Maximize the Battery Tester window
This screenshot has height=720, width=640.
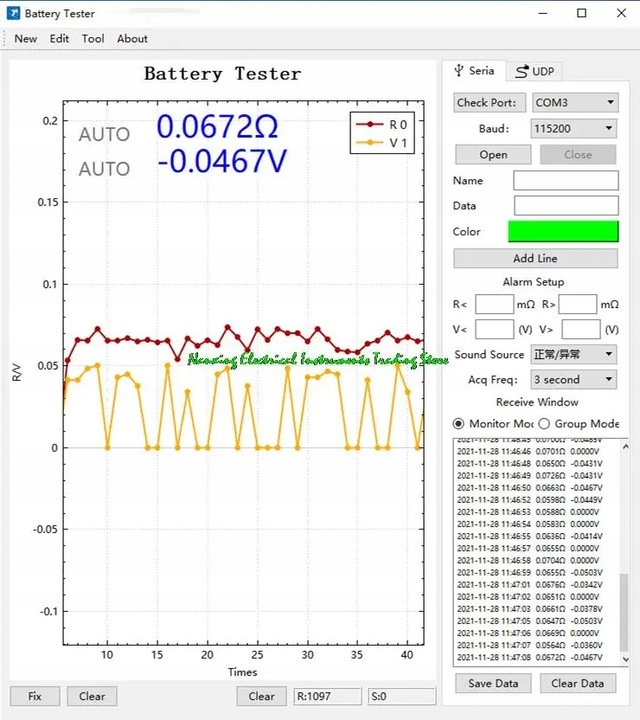582,13
